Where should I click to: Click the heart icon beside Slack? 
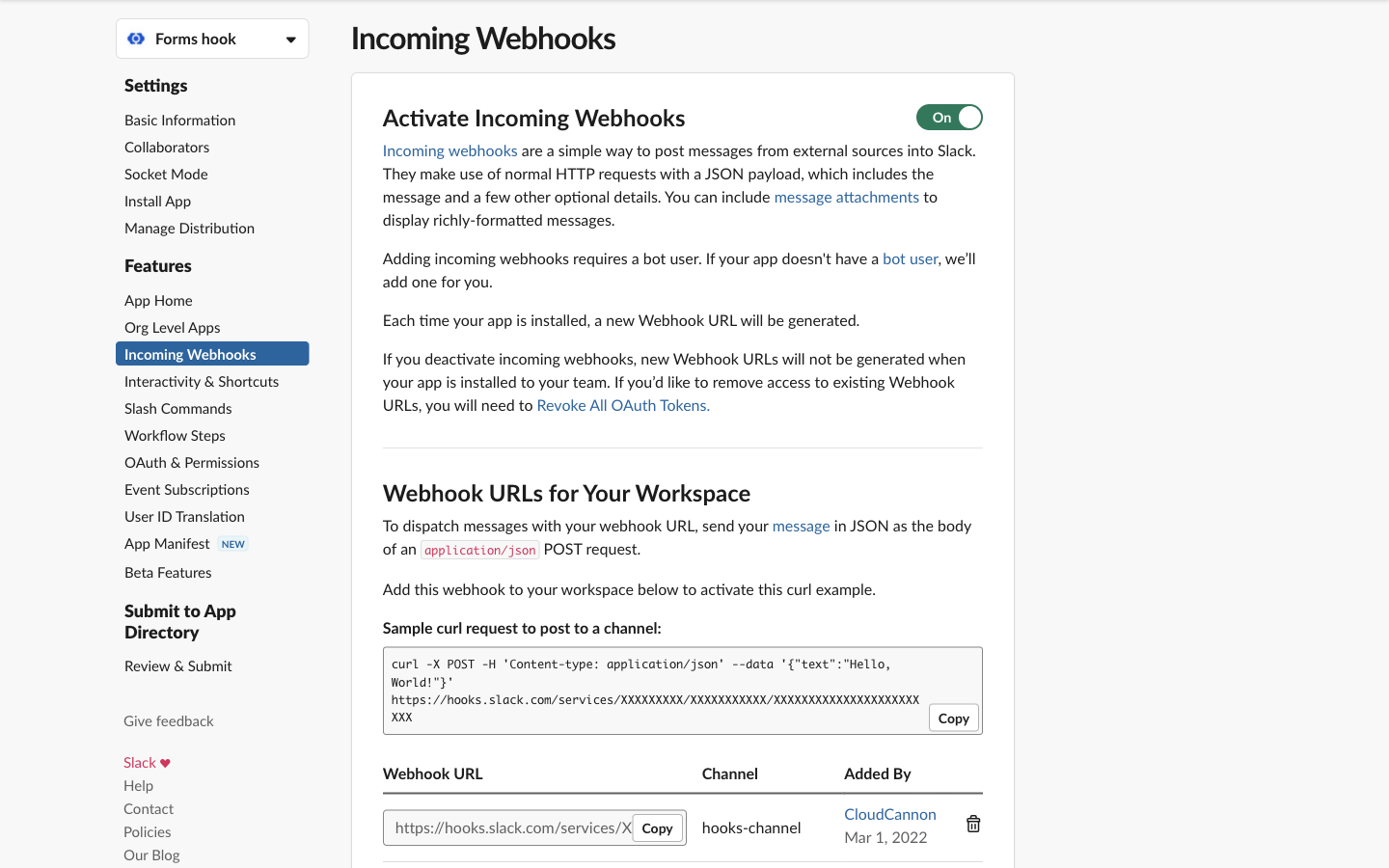166,762
